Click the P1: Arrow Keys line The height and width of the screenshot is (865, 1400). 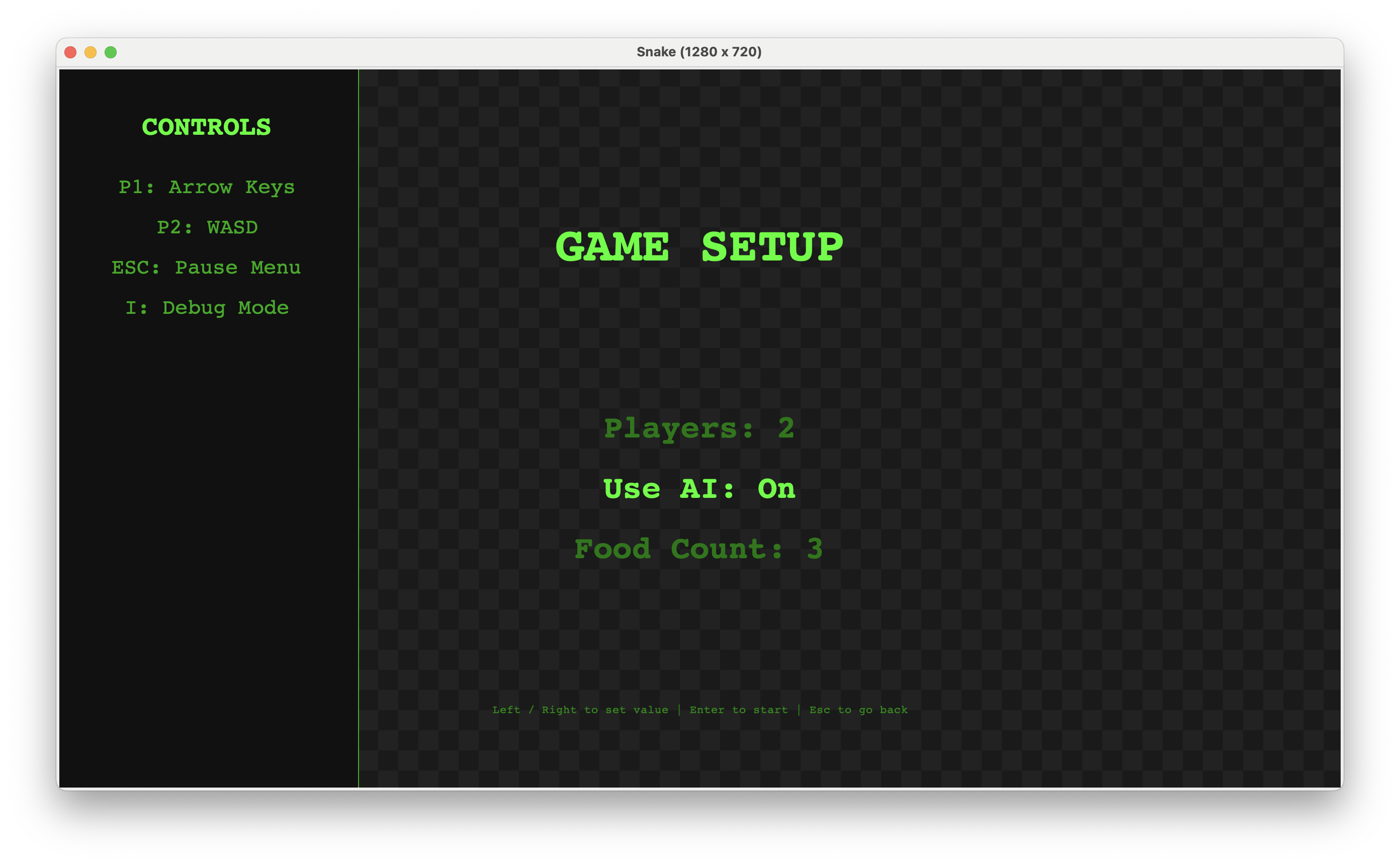(207, 187)
